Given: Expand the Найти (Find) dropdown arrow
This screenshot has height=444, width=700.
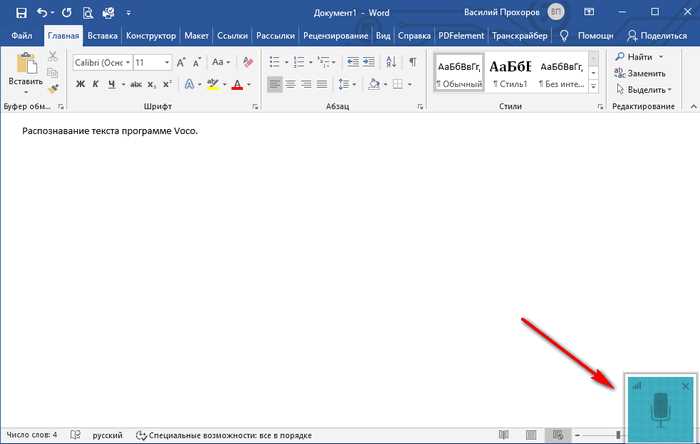Looking at the screenshot, I should pos(661,57).
